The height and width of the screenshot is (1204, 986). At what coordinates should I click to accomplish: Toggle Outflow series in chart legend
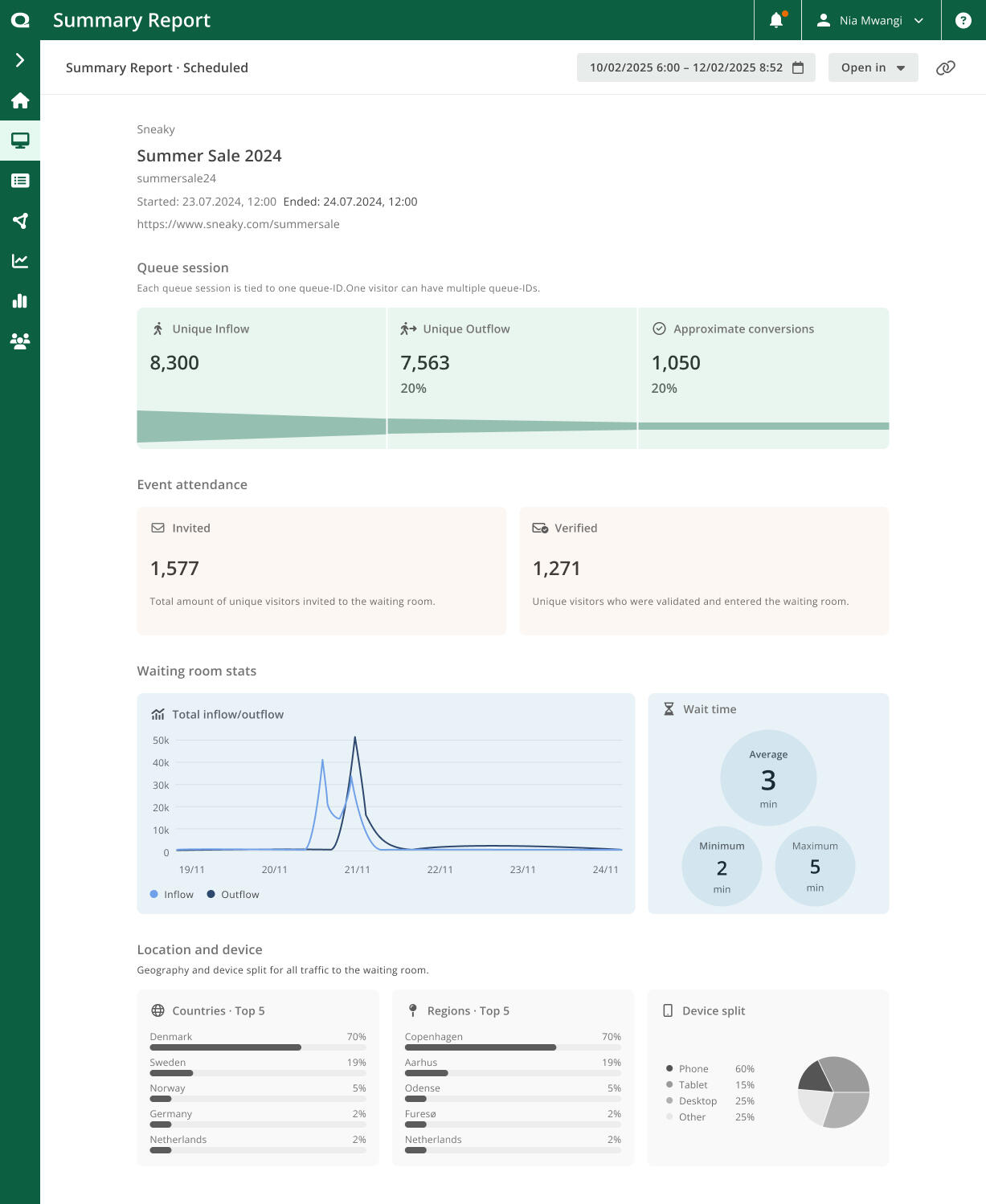(x=233, y=895)
